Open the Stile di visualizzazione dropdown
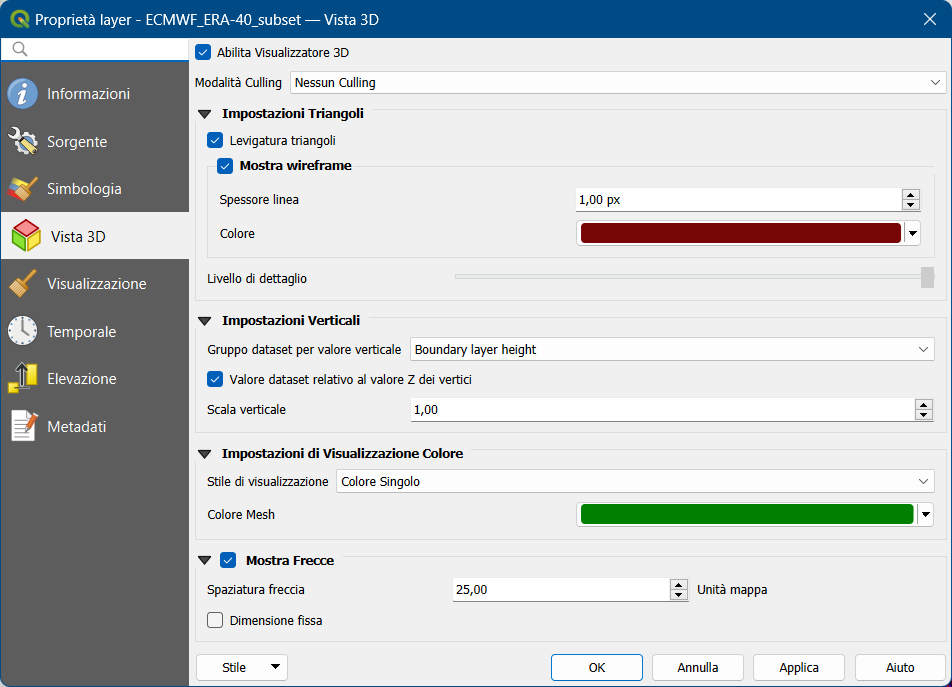Viewport: 952px width, 687px height. [x=635, y=481]
